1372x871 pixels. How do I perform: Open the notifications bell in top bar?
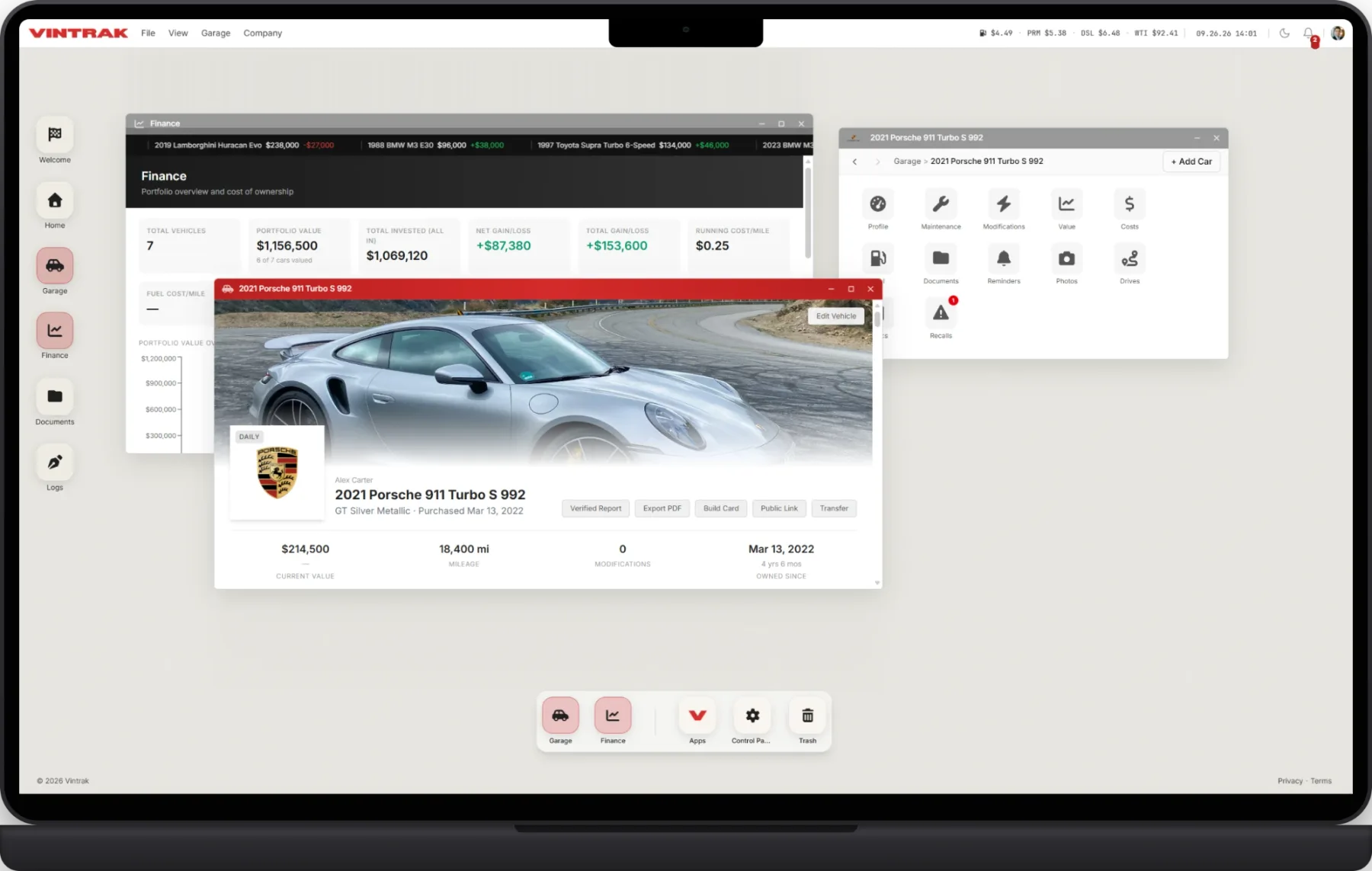1308,34
